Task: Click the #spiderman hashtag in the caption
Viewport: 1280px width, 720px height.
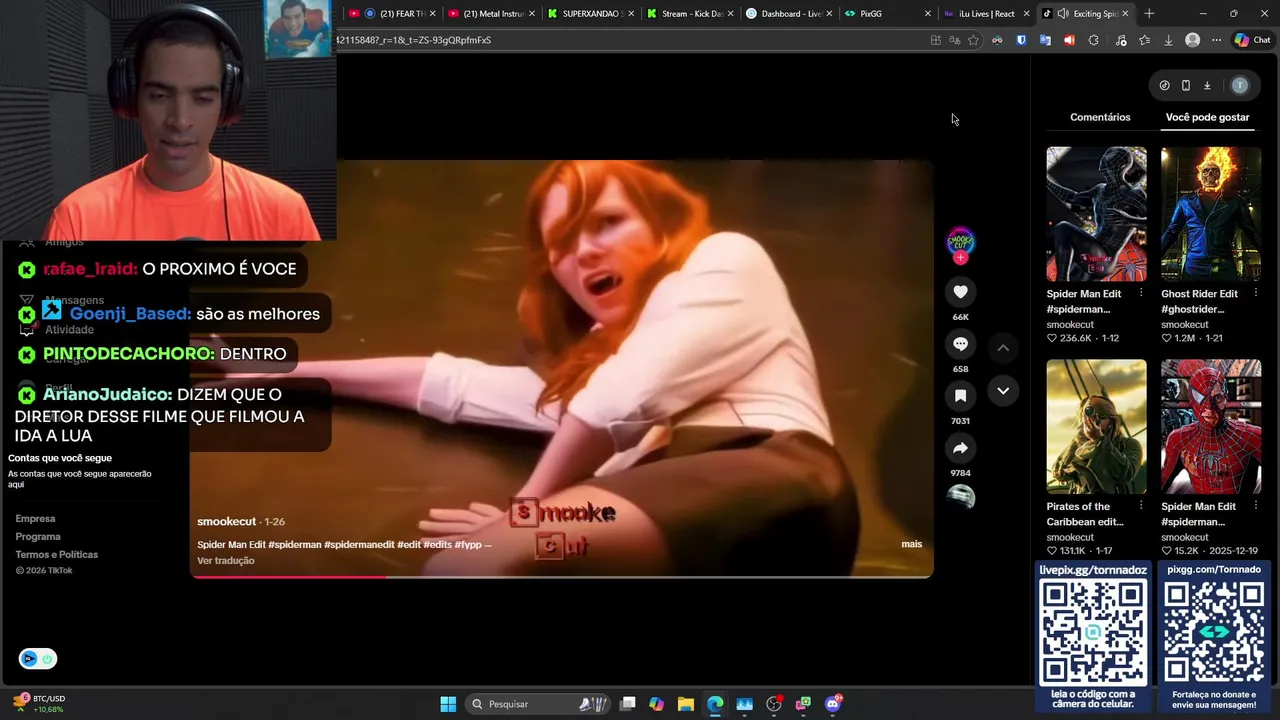Action: (294, 545)
